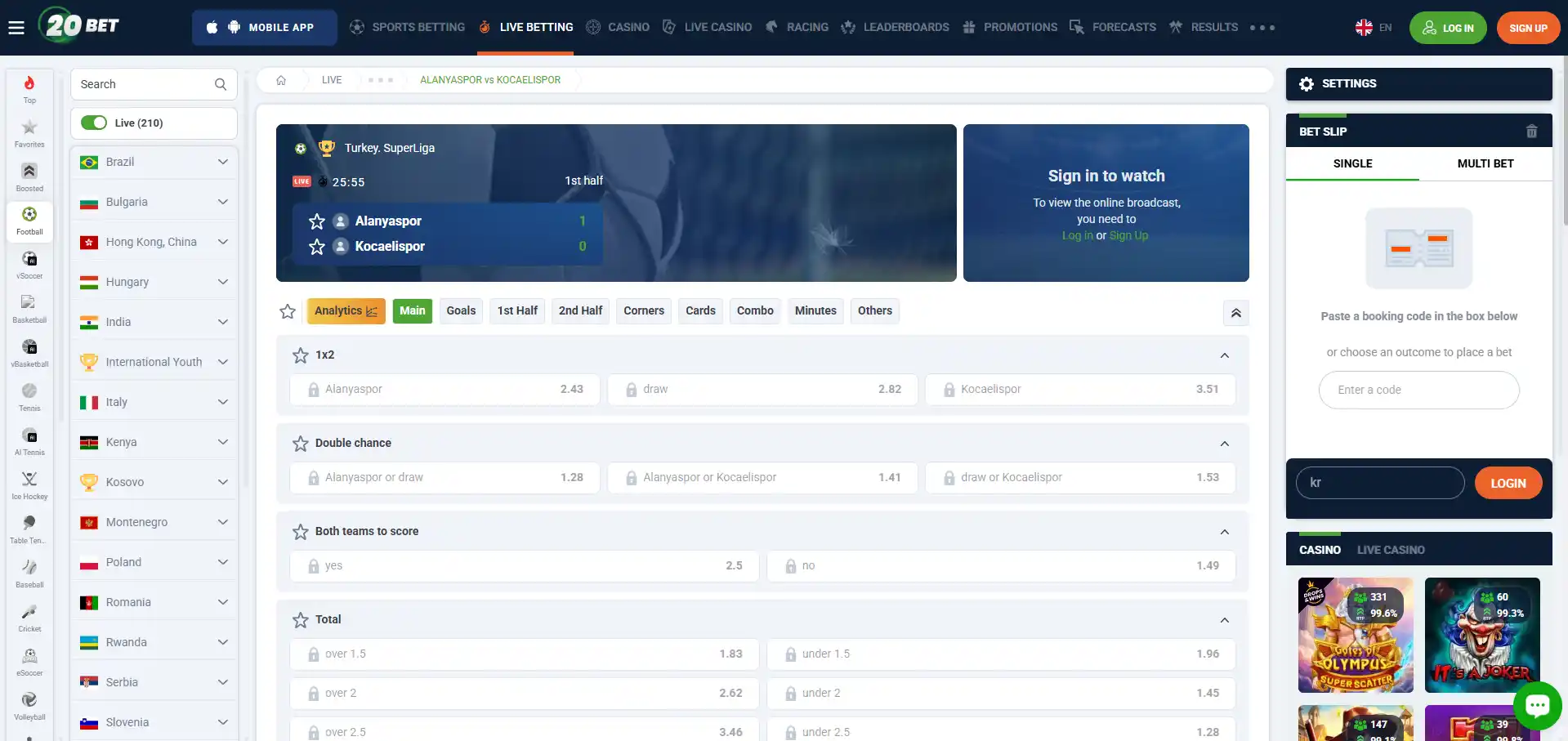Select vBasketball in the sports sidebar
The image size is (1568, 741).
pyautogui.click(x=29, y=354)
